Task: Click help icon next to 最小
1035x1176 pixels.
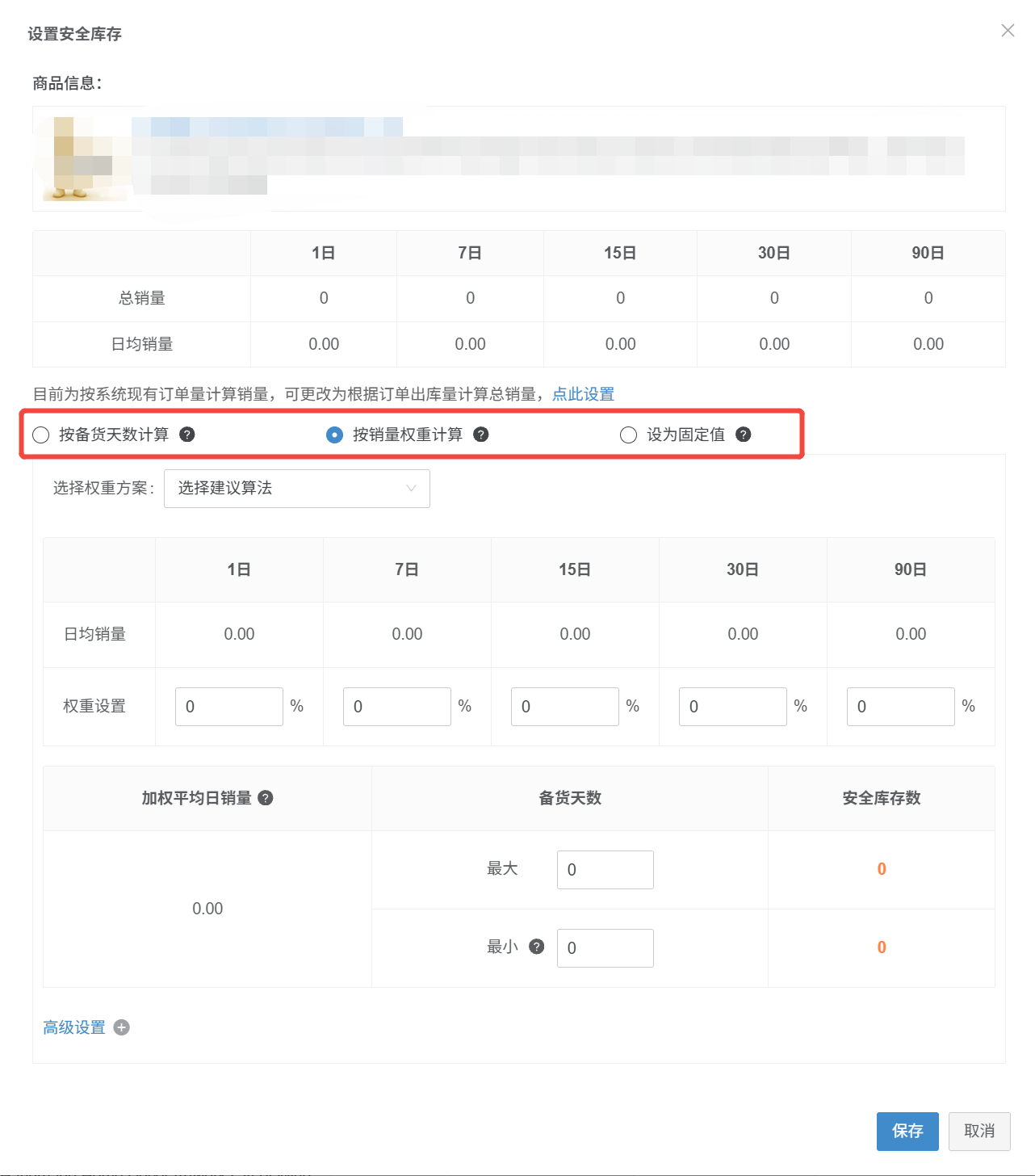Action: point(537,947)
